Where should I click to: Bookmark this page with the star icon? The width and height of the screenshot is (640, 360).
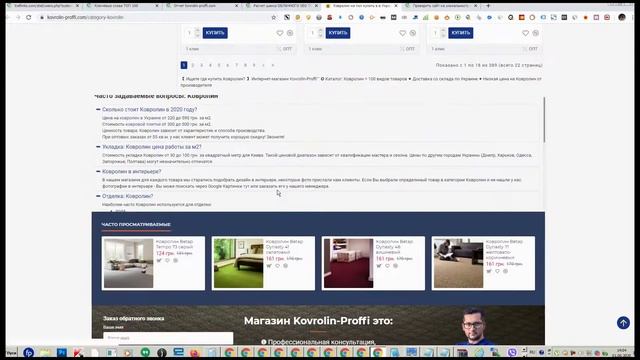click(x=273, y=18)
